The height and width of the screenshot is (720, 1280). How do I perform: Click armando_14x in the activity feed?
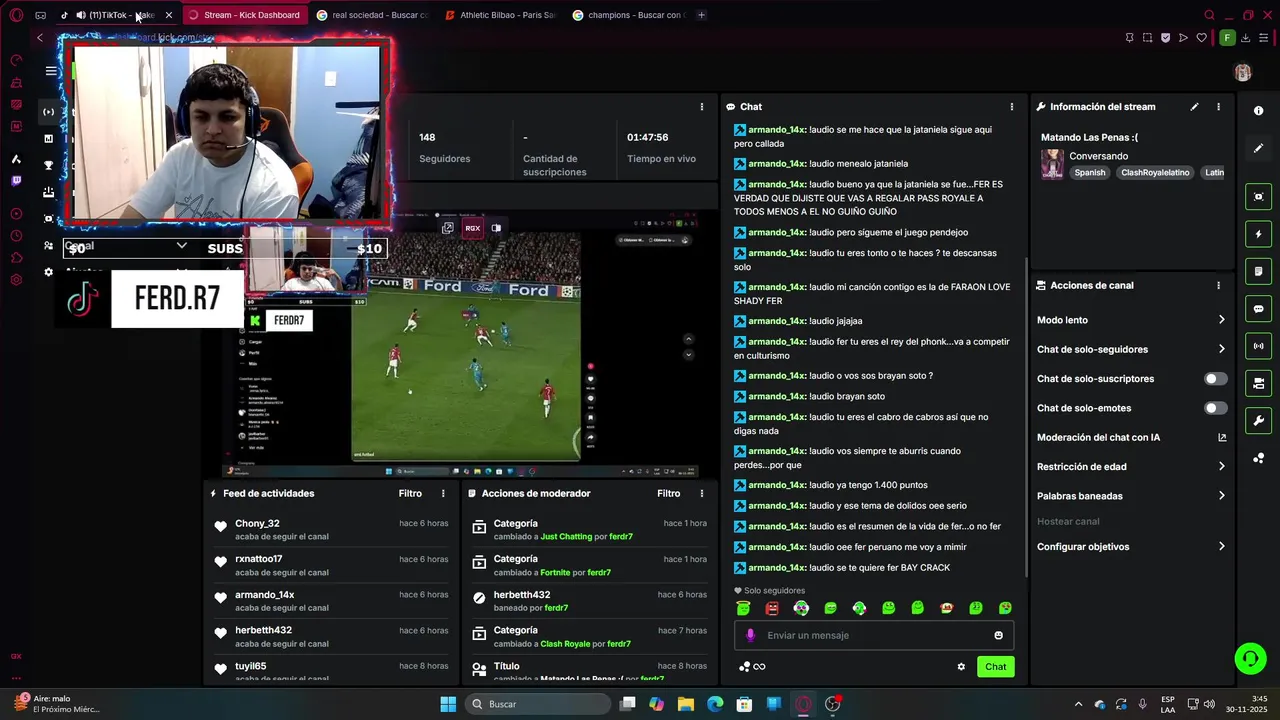pos(264,595)
